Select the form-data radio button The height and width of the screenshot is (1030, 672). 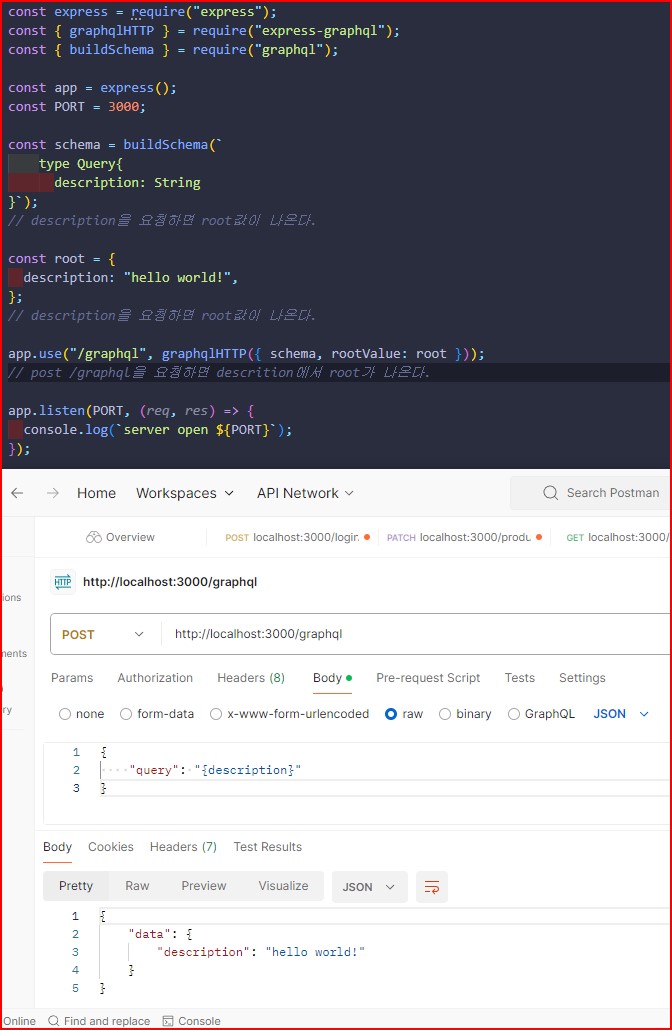pyautogui.click(x=126, y=714)
